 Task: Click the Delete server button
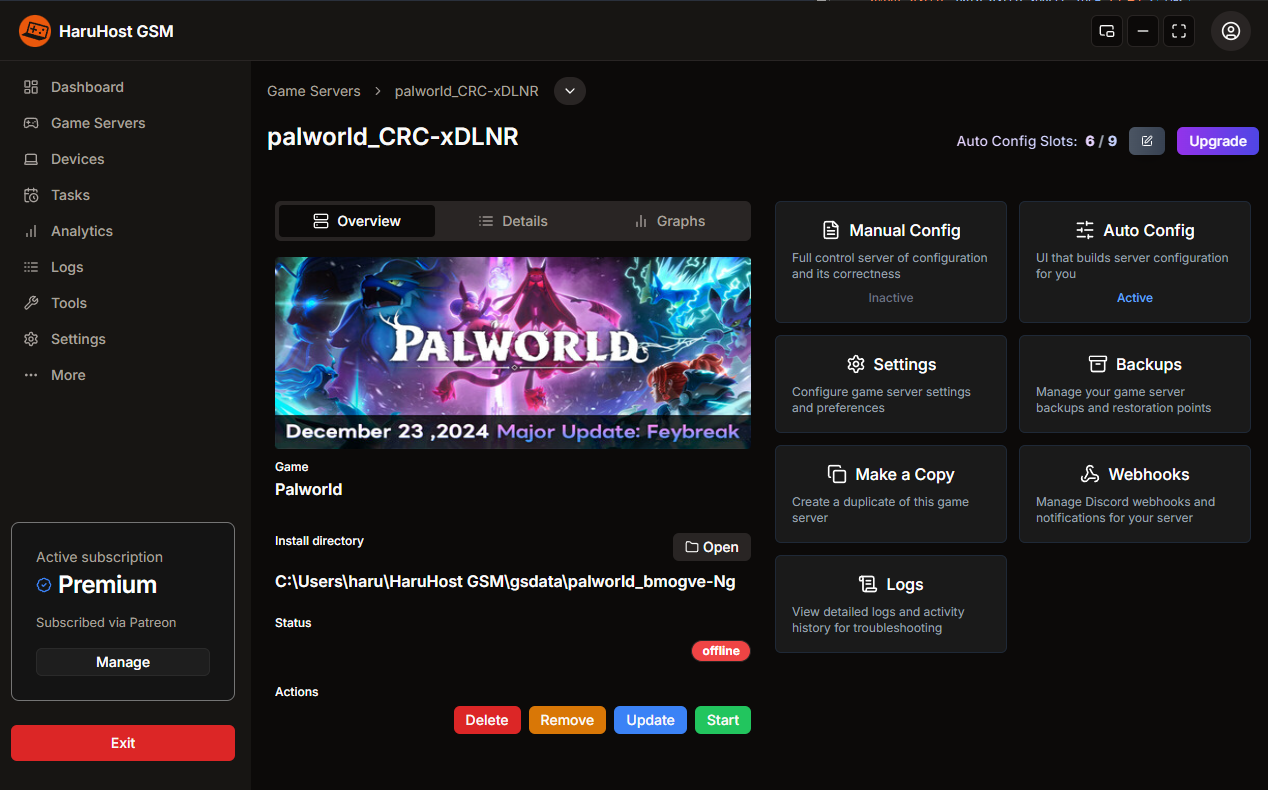click(x=487, y=720)
